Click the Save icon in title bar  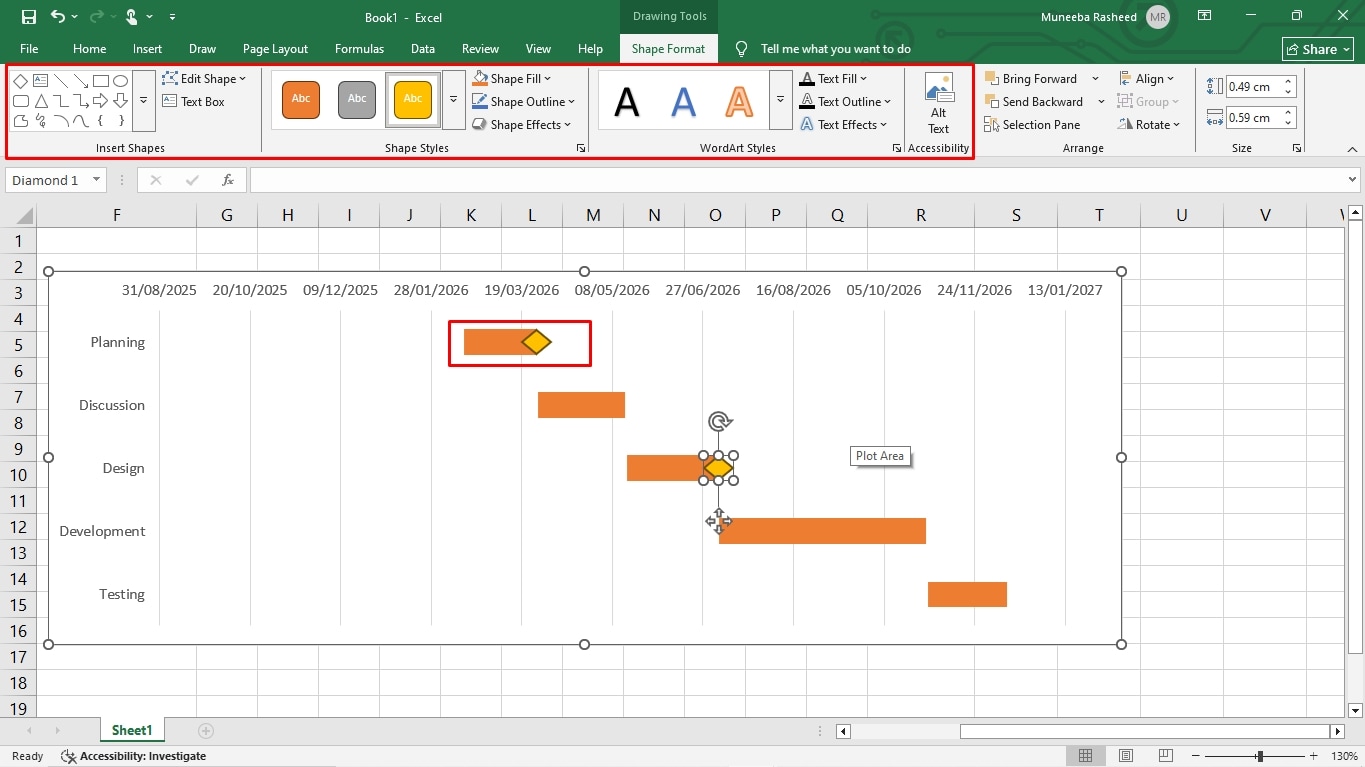coord(28,17)
